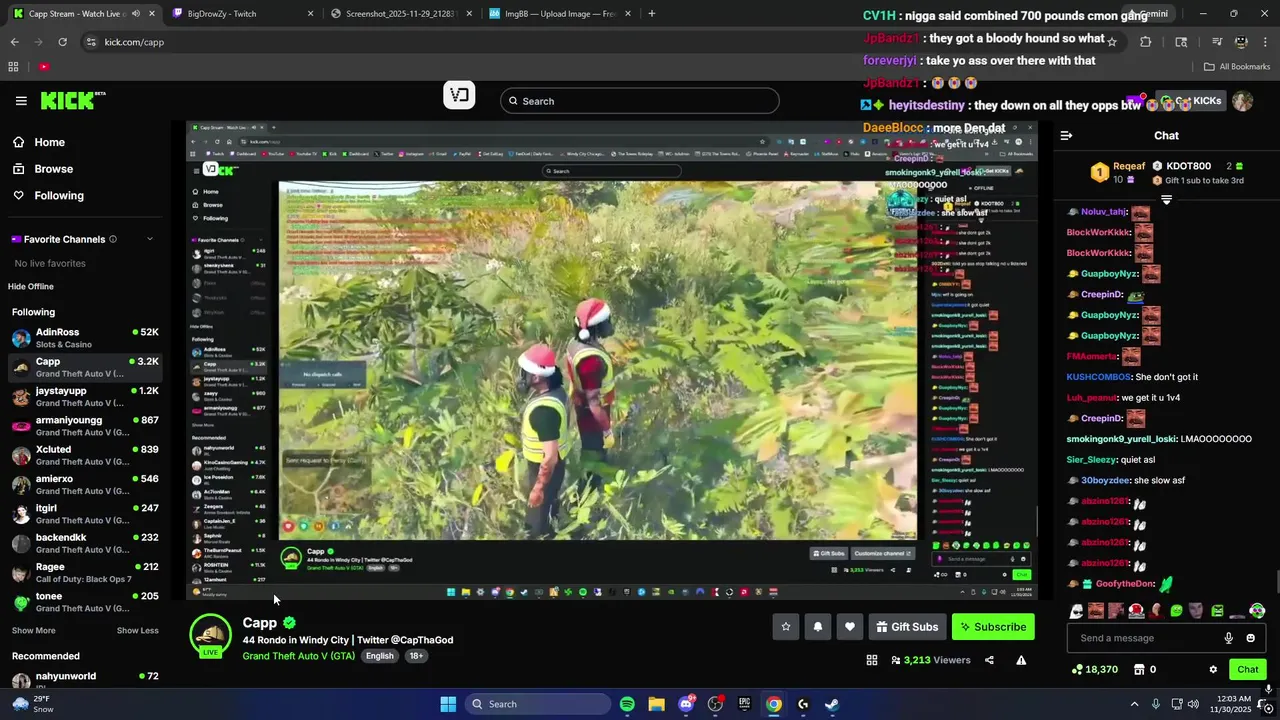Switch to the BigDrowZy - Twitch tab

242,14
